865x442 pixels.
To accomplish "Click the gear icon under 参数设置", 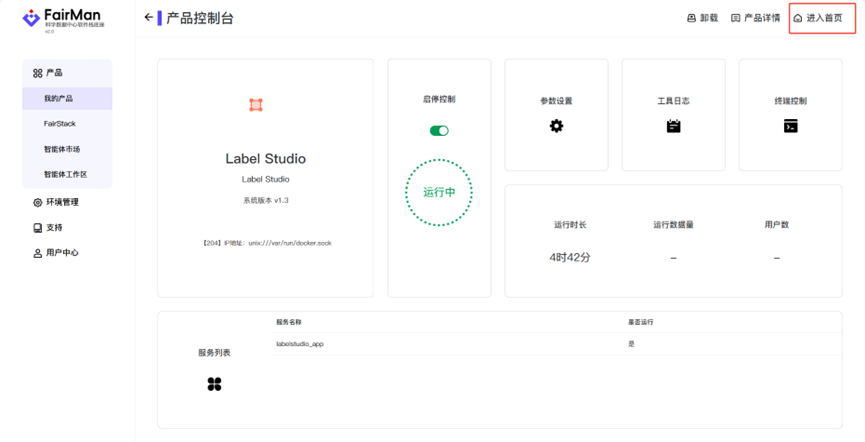I will tap(556, 126).
